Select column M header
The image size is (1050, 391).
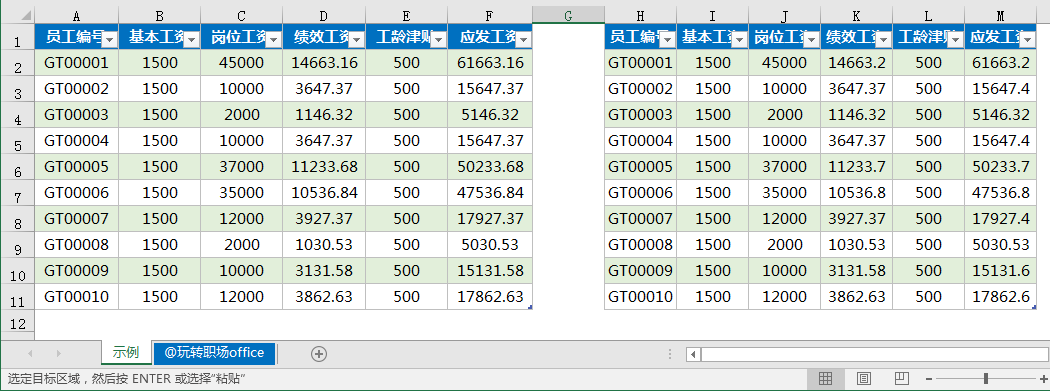point(1000,15)
